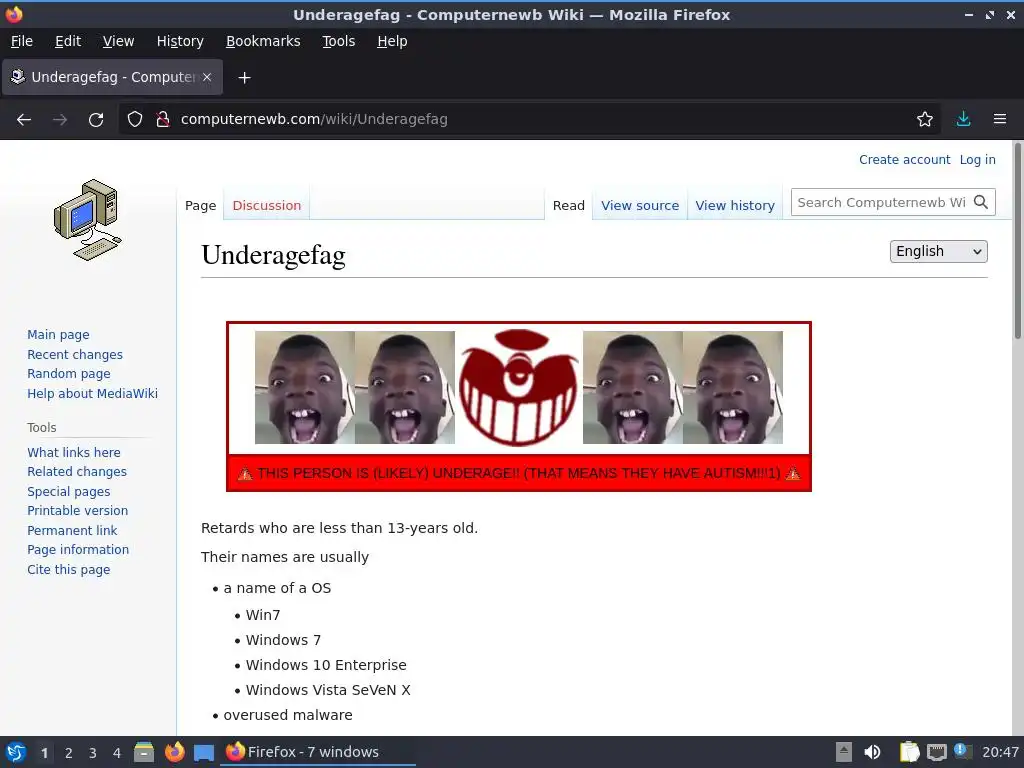Open a new browser tab
The width and height of the screenshot is (1024, 768).
click(x=244, y=78)
